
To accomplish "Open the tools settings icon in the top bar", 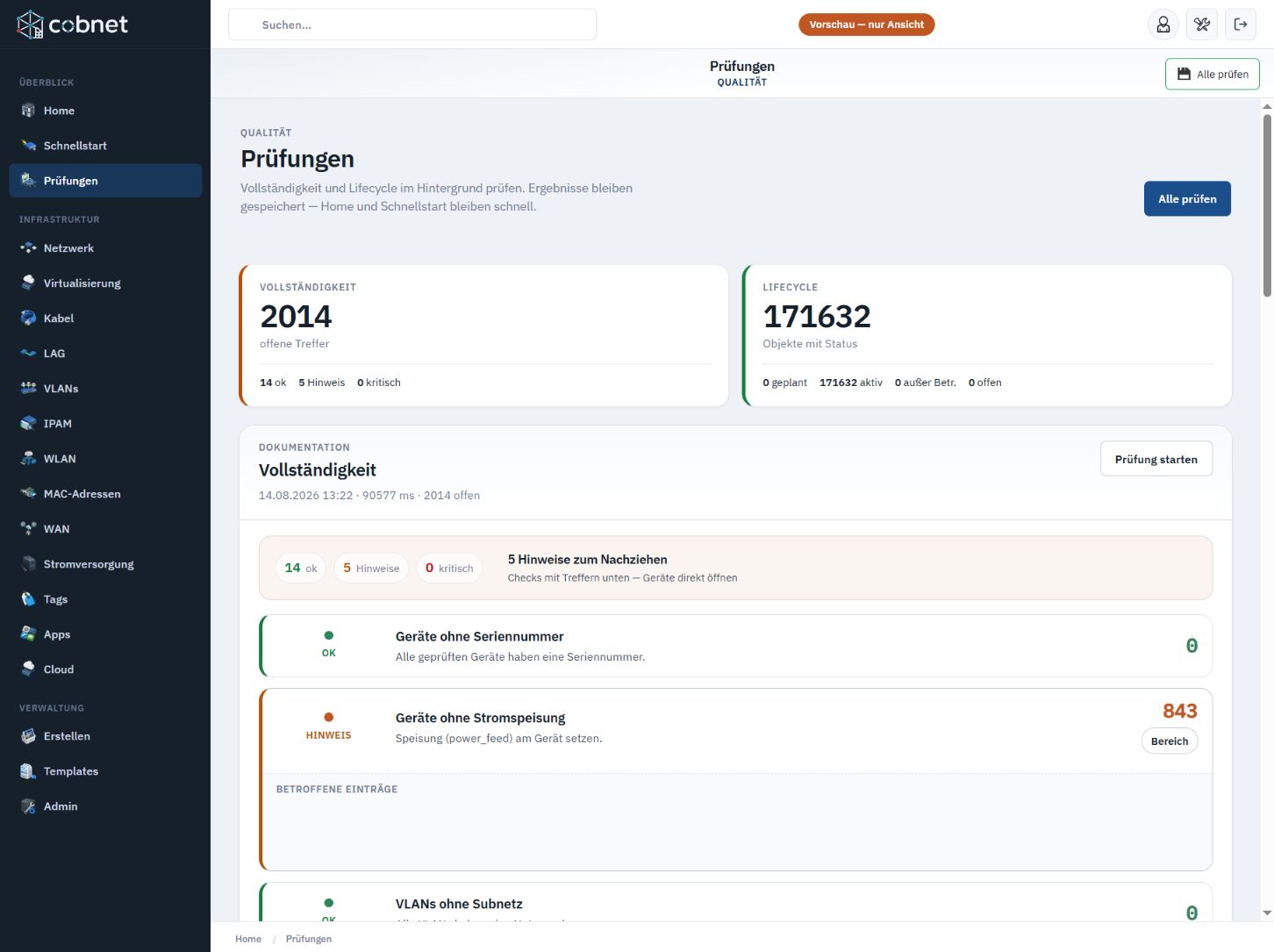I will click(1202, 25).
